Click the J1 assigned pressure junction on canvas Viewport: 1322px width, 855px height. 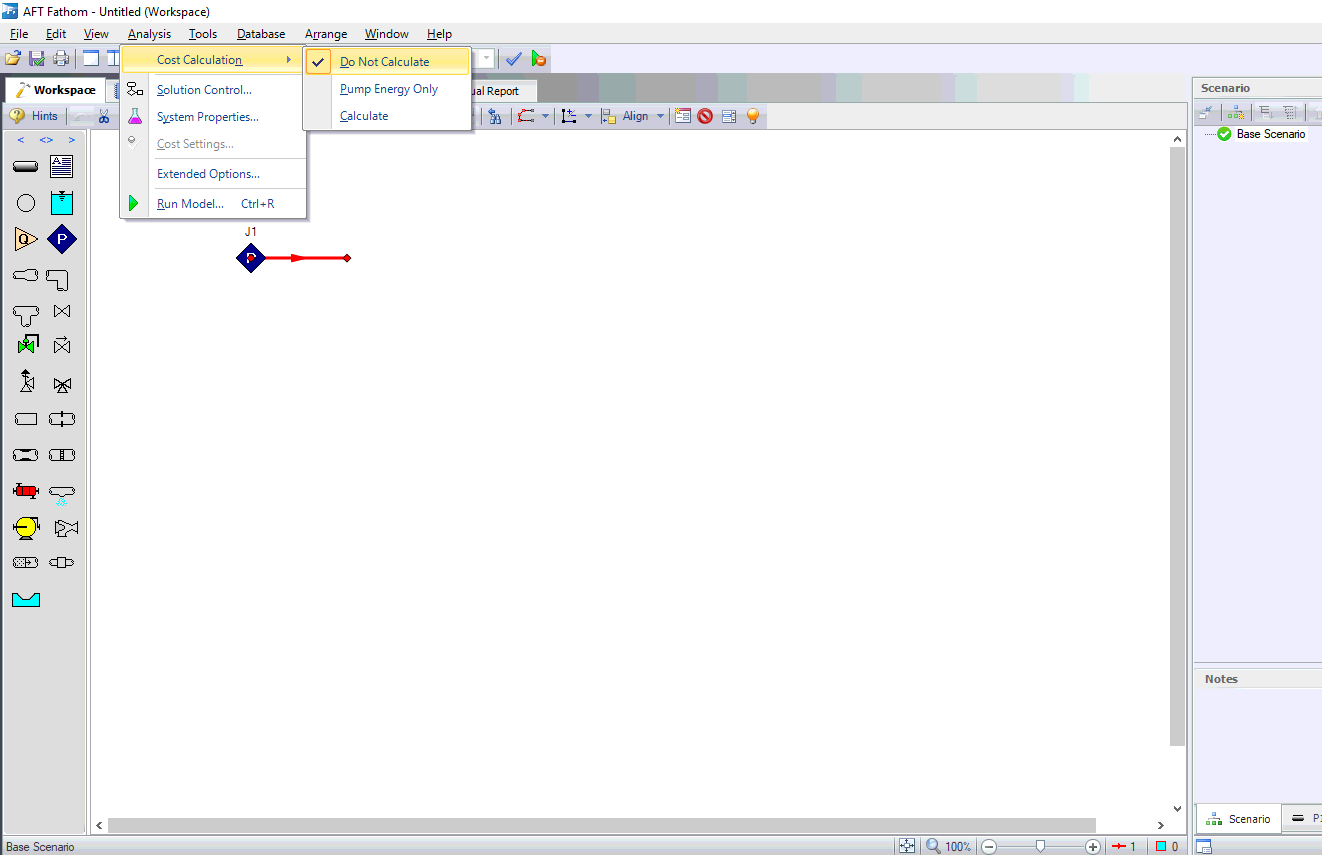[251, 258]
